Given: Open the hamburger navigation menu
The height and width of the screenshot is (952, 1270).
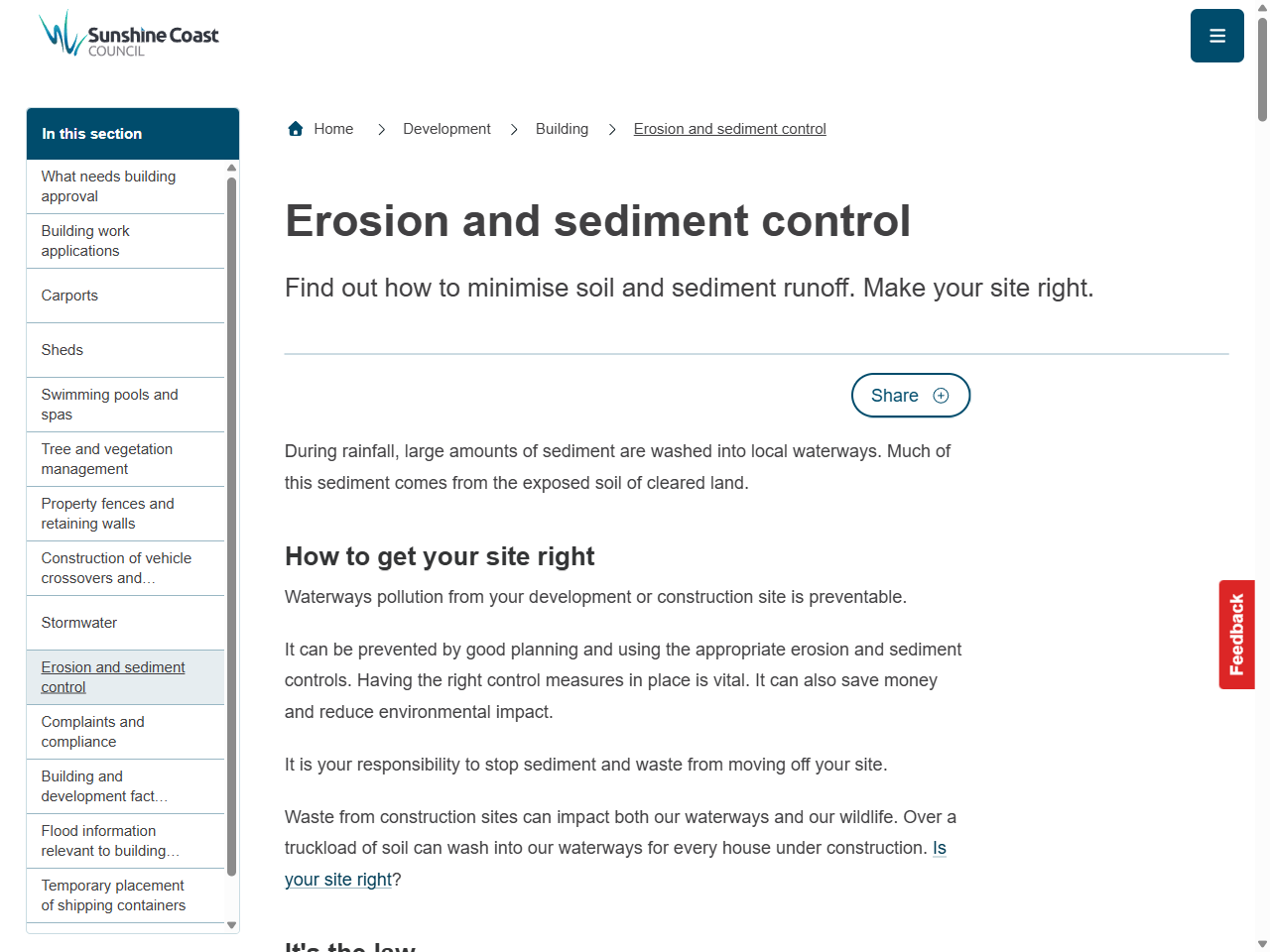Looking at the screenshot, I should (1216, 35).
